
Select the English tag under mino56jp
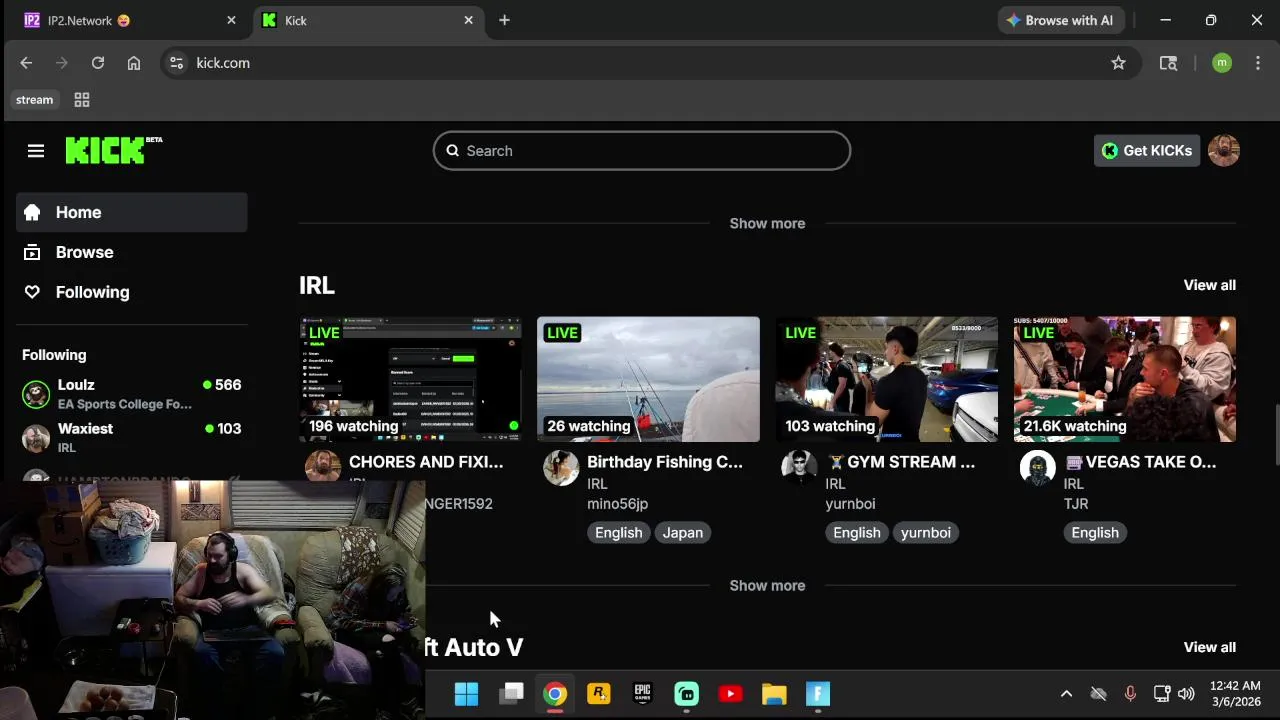pyautogui.click(x=618, y=533)
